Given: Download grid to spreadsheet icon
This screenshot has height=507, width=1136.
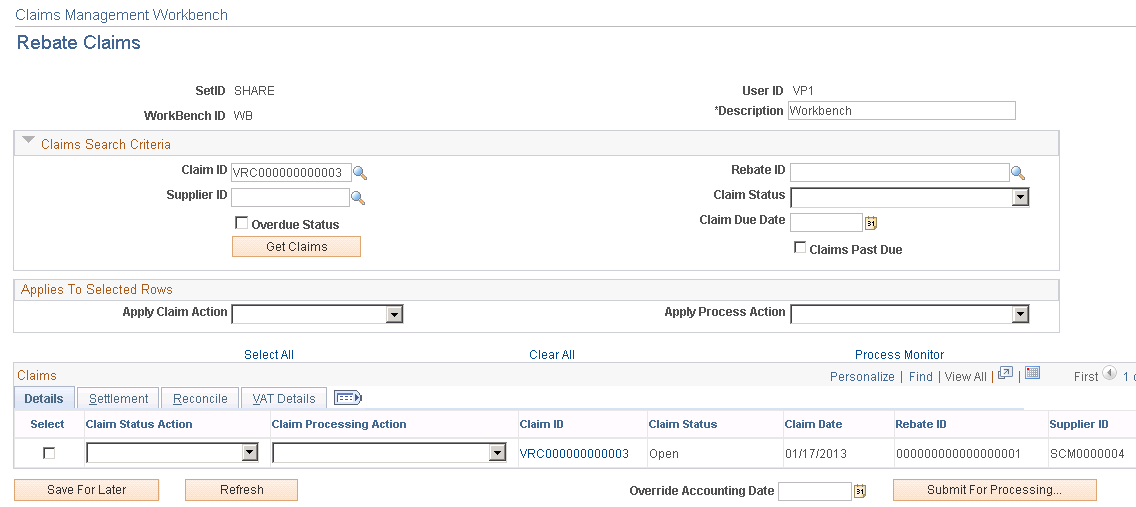Looking at the screenshot, I should tap(1033, 374).
